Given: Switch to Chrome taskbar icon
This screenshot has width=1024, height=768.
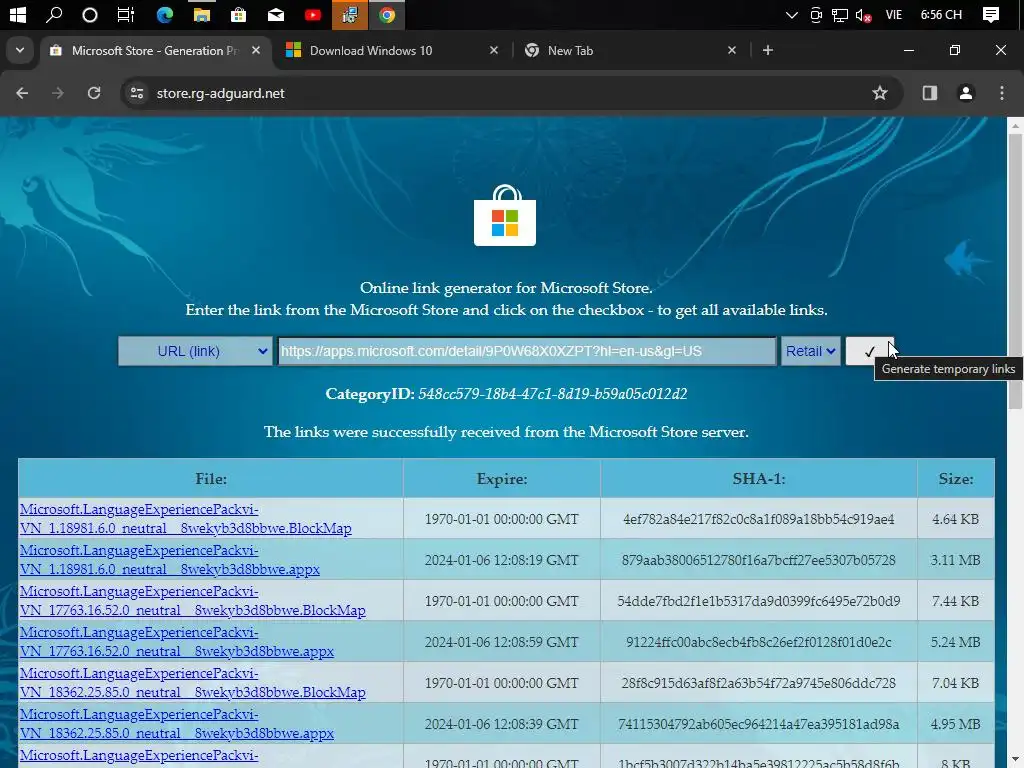Looking at the screenshot, I should [x=387, y=14].
